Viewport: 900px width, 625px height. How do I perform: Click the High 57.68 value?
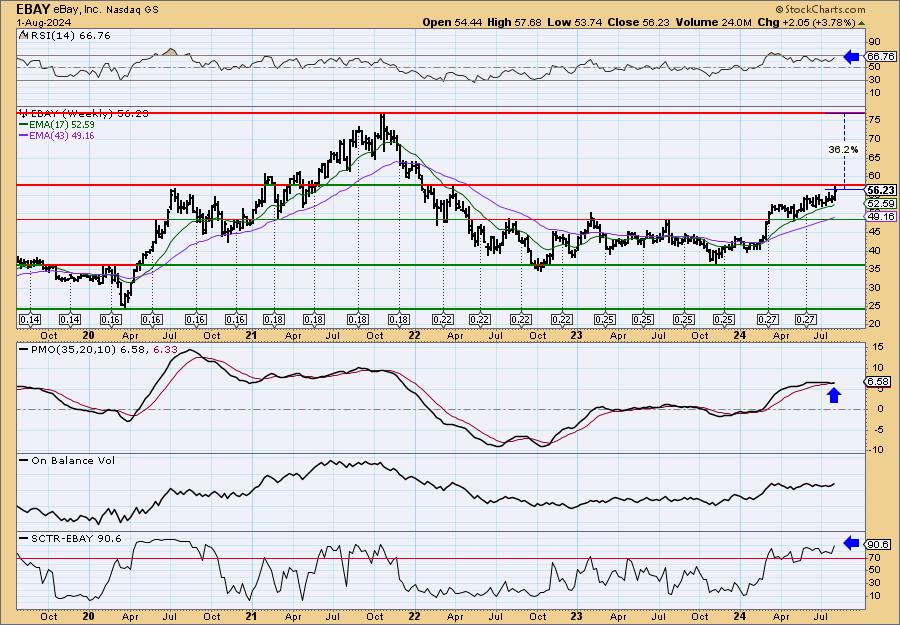click(x=514, y=22)
